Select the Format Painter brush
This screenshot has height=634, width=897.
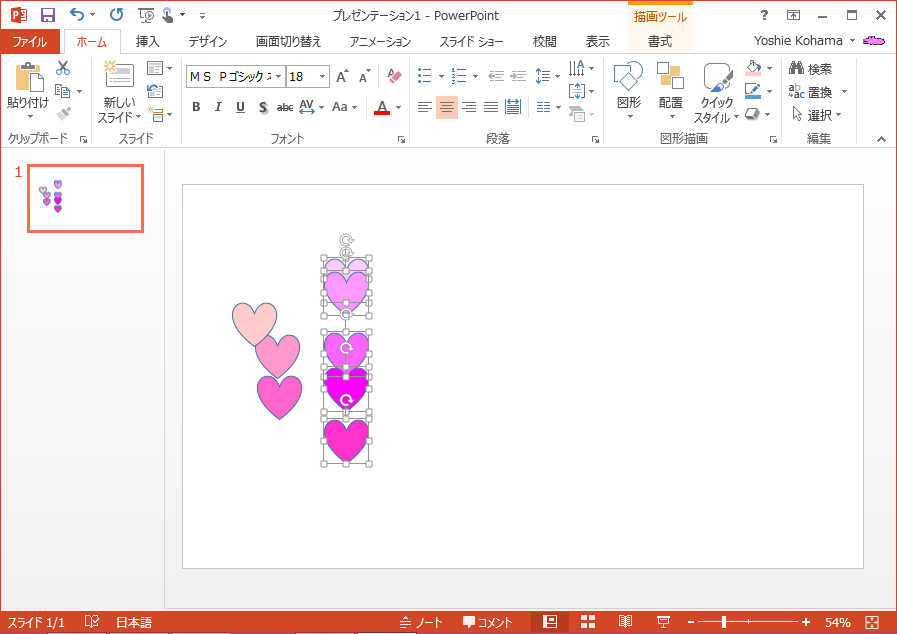click(63, 114)
